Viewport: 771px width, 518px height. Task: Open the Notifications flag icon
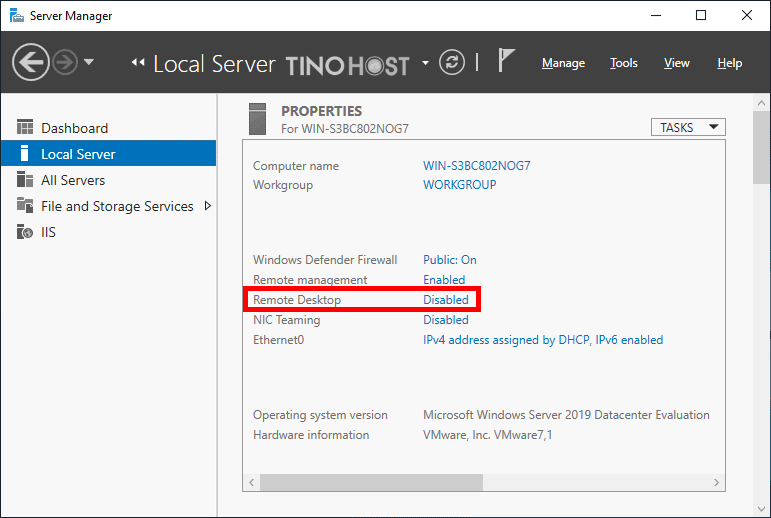tap(506, 60)
